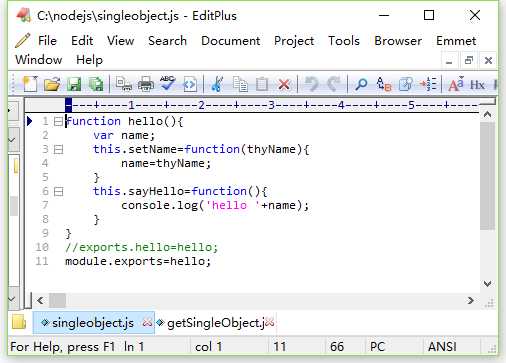Screen dimensions: 506x363
Task: Open the Window menu
Action: click(39, 60)
